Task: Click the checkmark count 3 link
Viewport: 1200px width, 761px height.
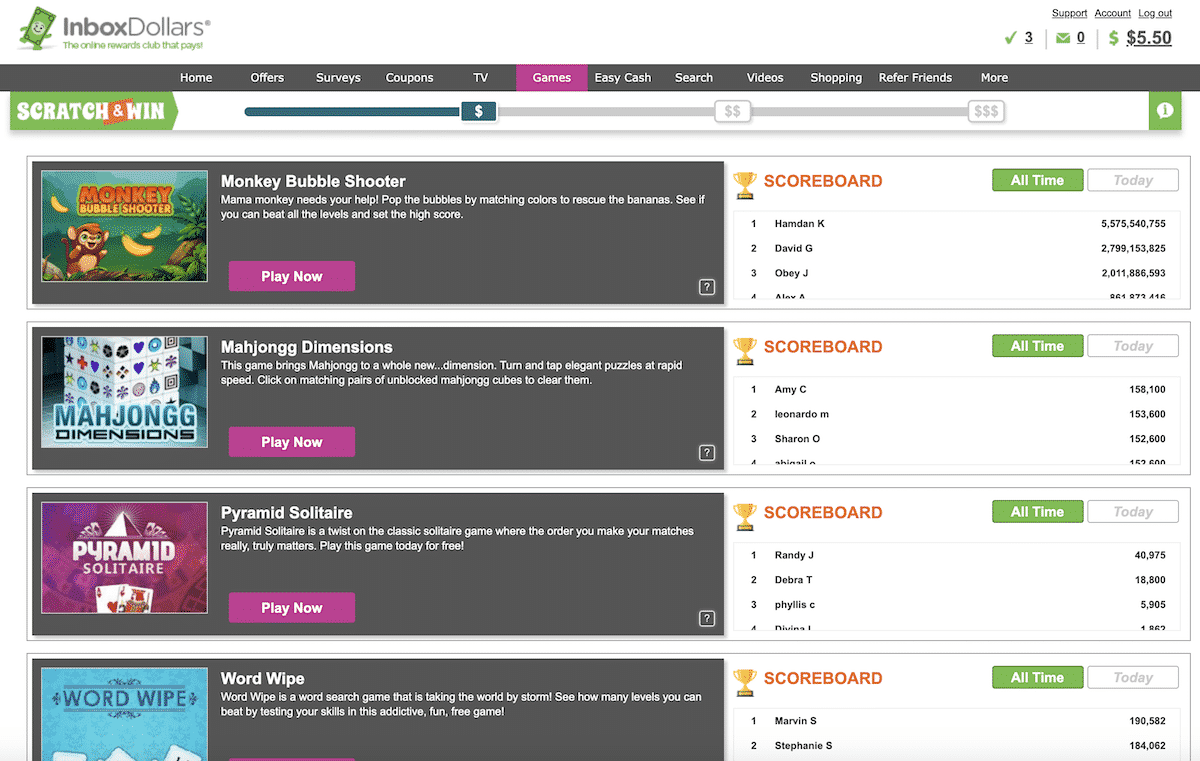Action: tap(1029, 38)
